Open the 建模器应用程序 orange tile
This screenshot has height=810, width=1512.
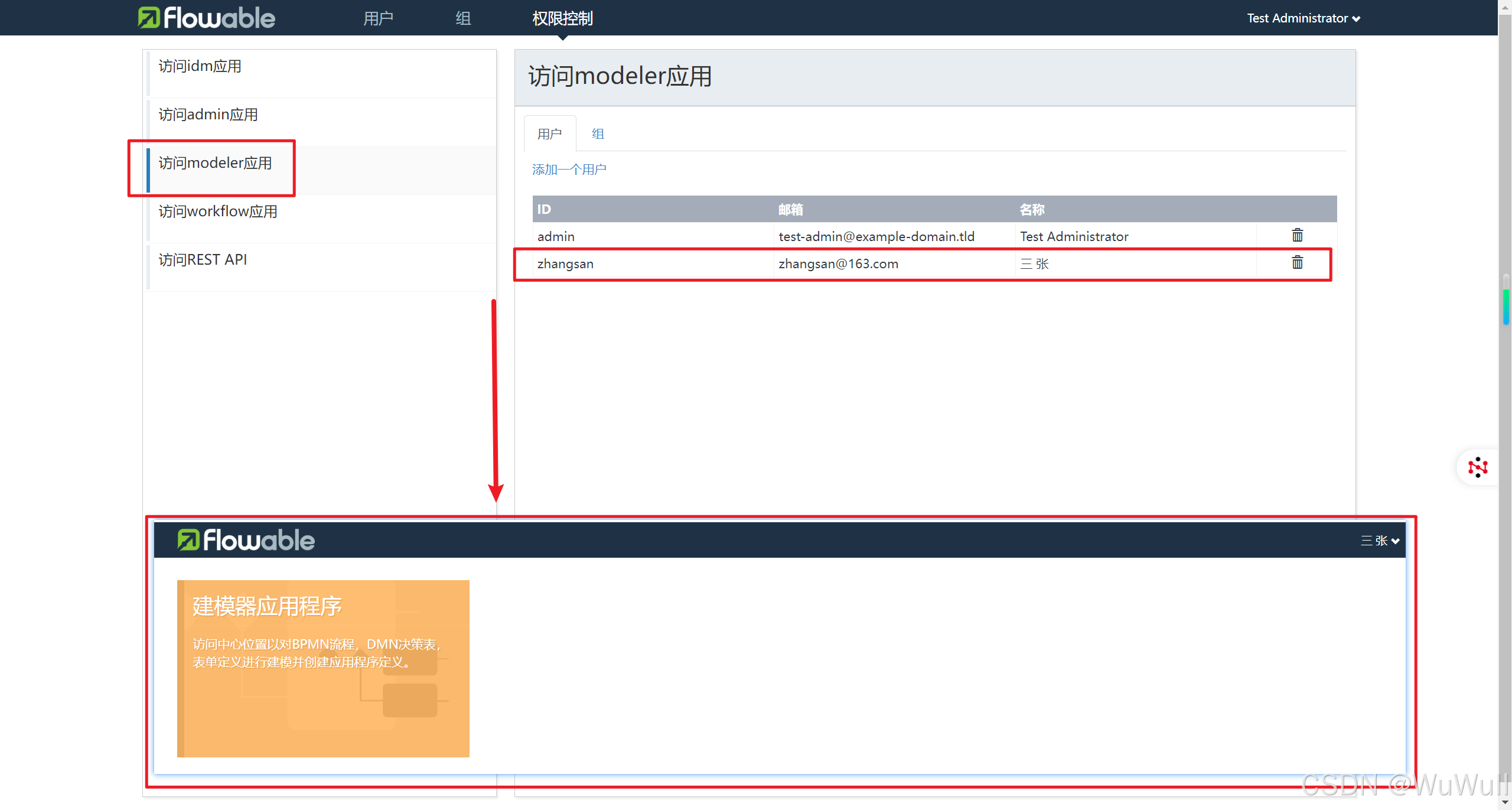[323, 668]
